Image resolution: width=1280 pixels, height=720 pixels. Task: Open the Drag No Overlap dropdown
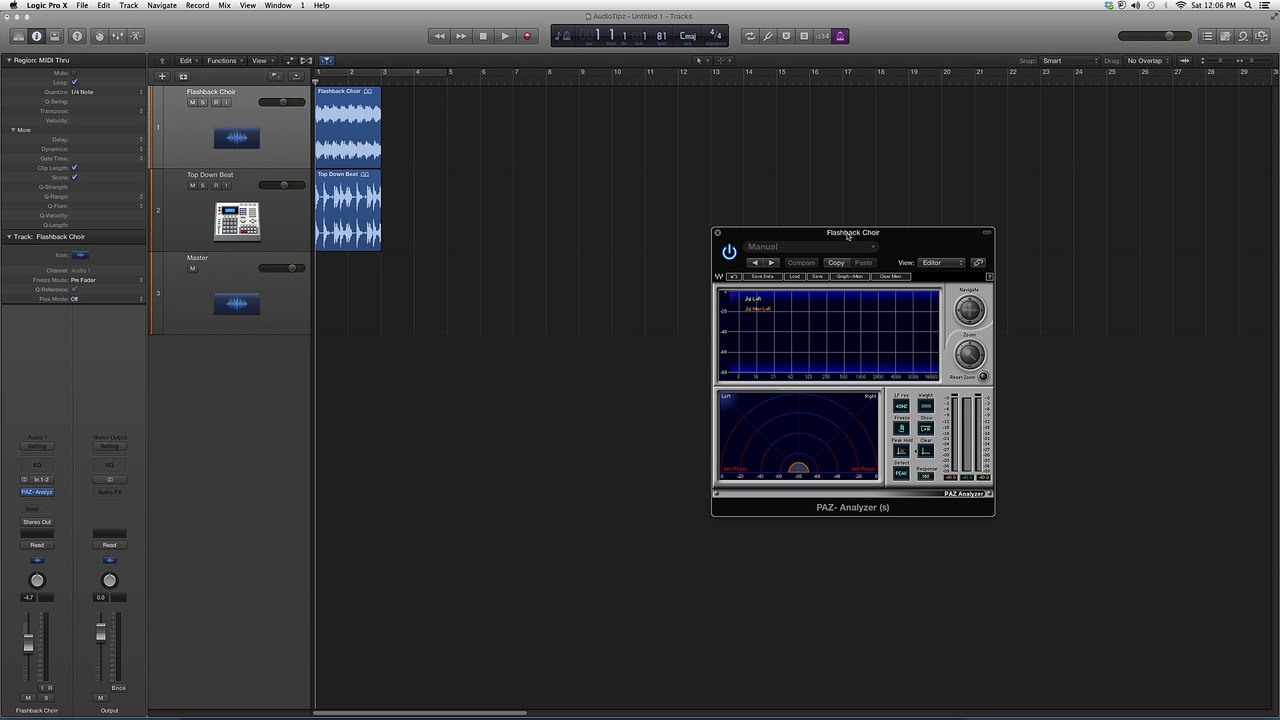1149,61
